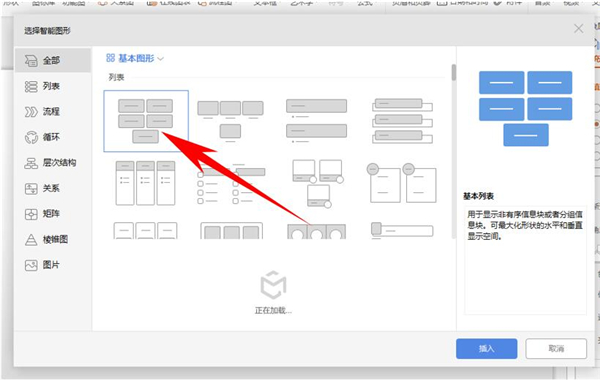Show 全部 all smart graphics
Screen dimensions: 600x380
53,60
